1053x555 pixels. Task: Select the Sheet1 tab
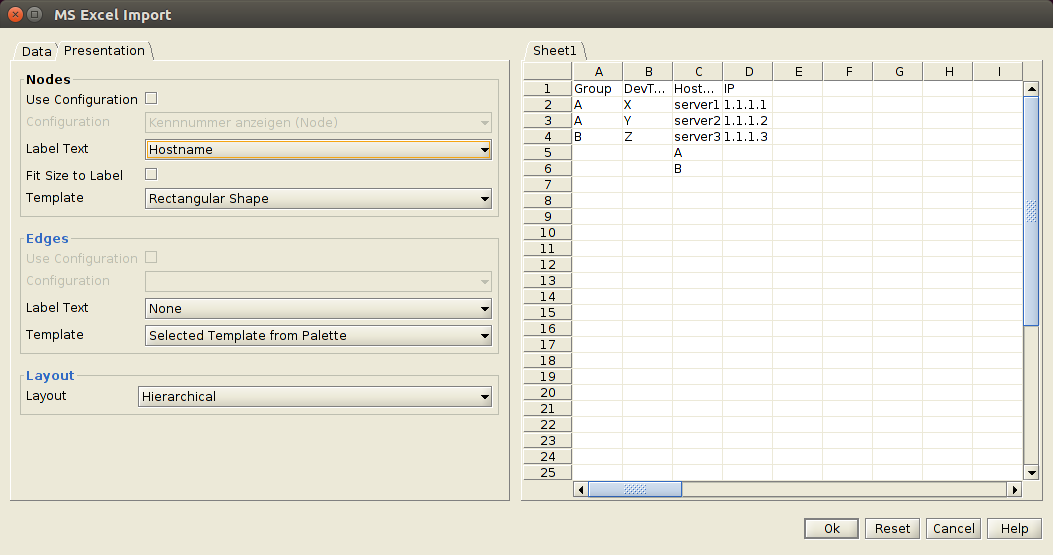(x=554, y=51)
